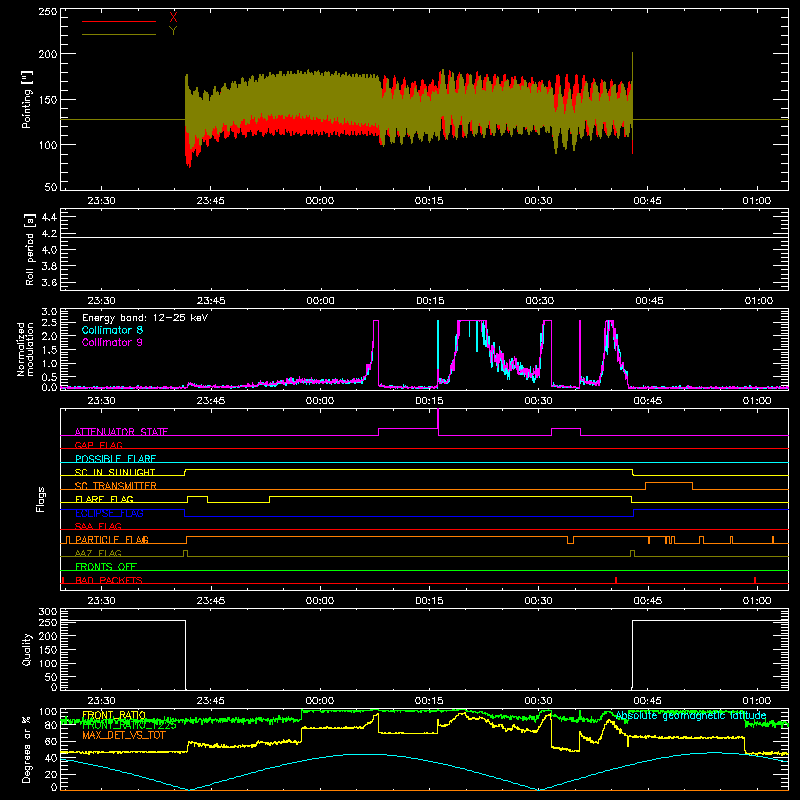The width and height of the screenshot is (800, 800).
Task: Click the 00:00 tick label under Pointing plot
Action: (x=320, y=201)
